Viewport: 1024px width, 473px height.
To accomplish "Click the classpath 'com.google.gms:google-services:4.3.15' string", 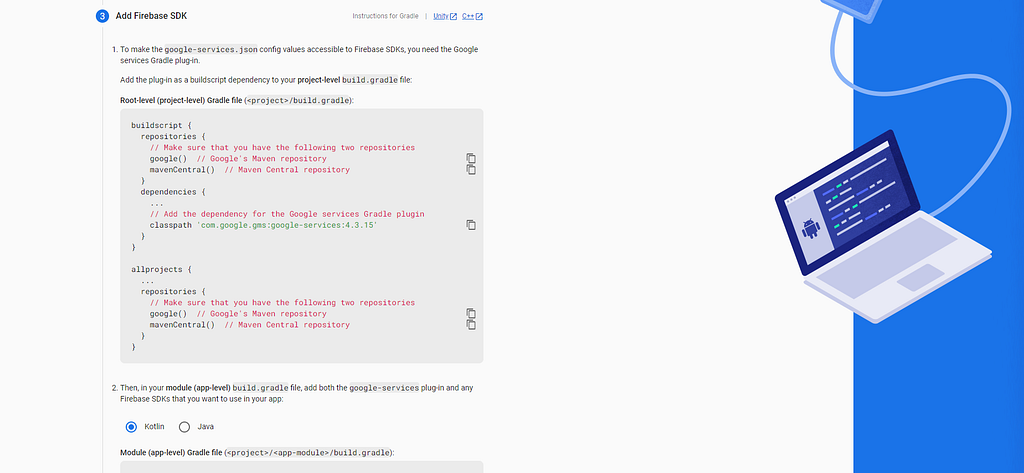I will point(287,225).
